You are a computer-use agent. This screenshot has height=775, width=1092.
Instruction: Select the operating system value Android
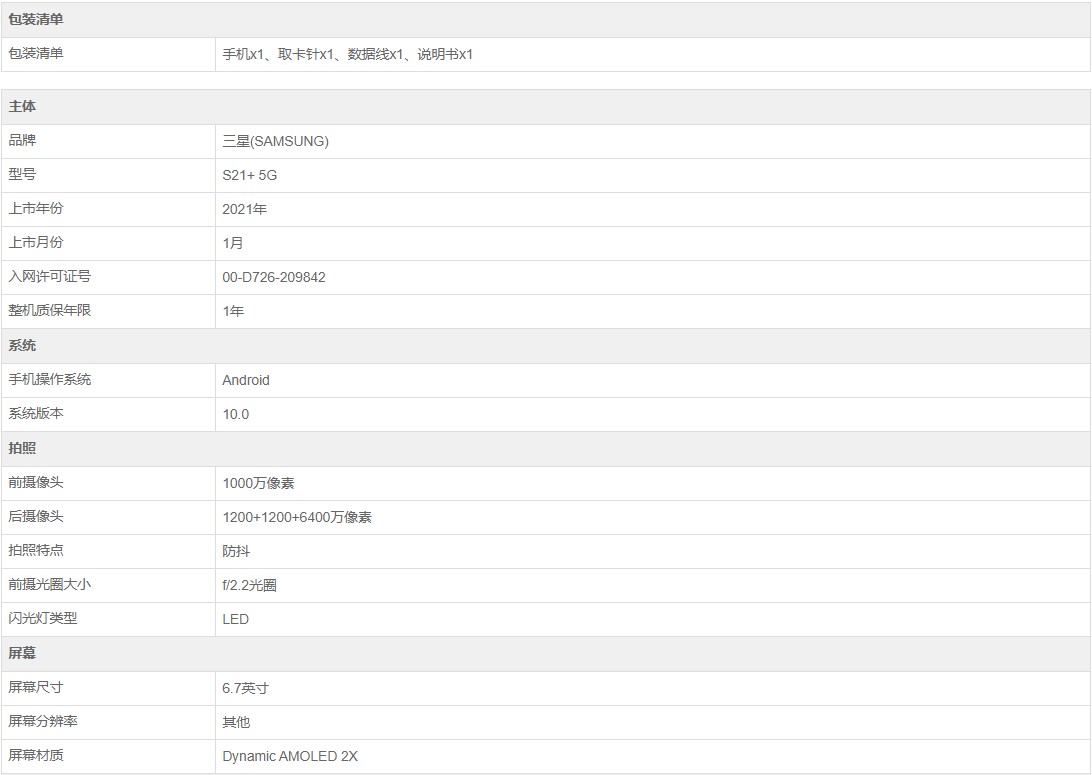(x=246, y=380)
